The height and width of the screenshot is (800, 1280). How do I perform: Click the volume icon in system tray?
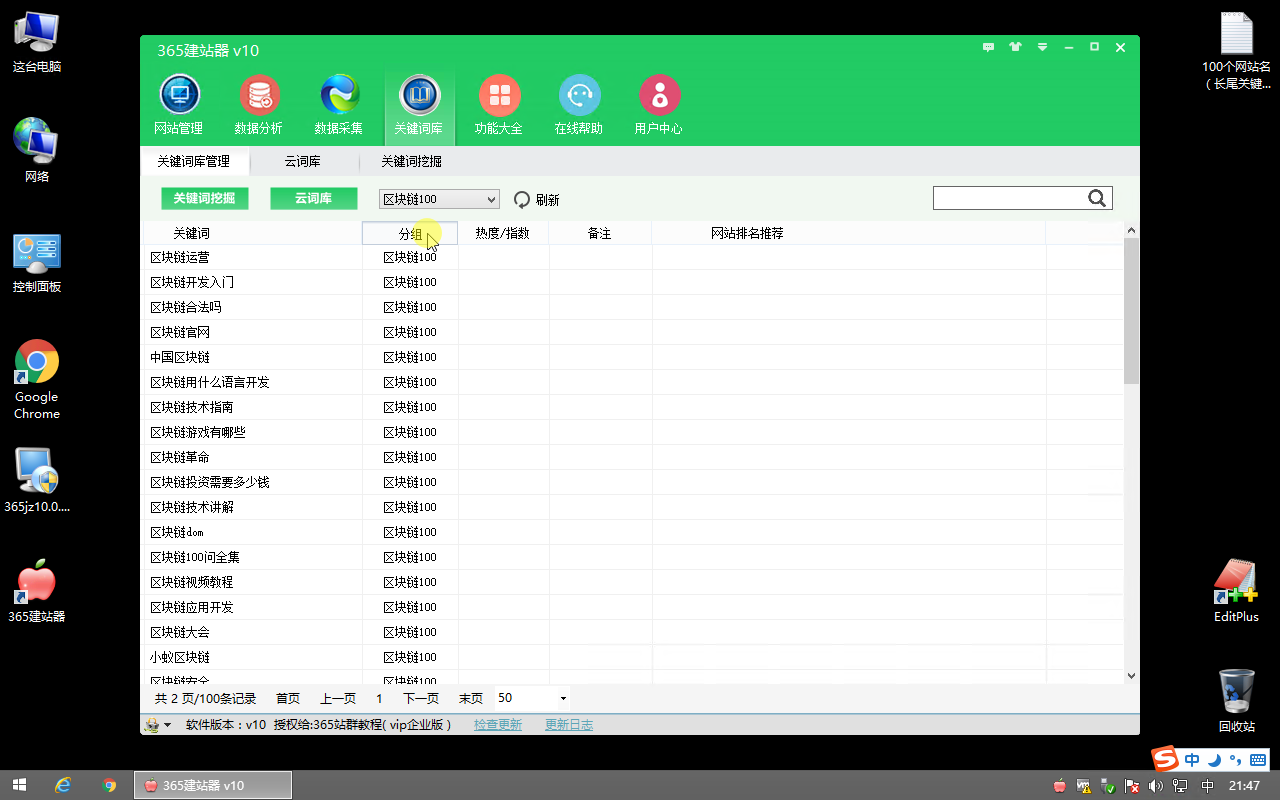(x=1157, y=786)
